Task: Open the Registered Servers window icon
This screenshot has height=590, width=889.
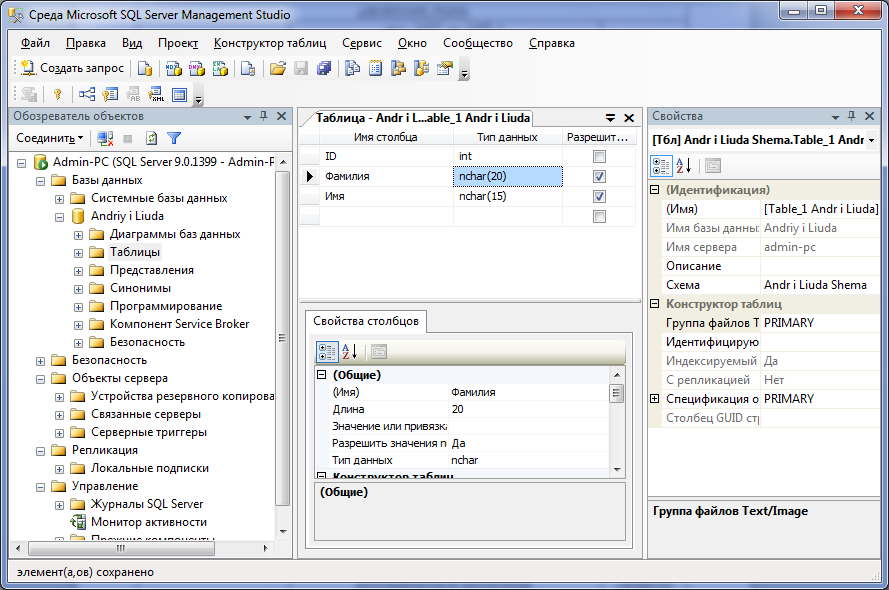Action: (352, 69)
